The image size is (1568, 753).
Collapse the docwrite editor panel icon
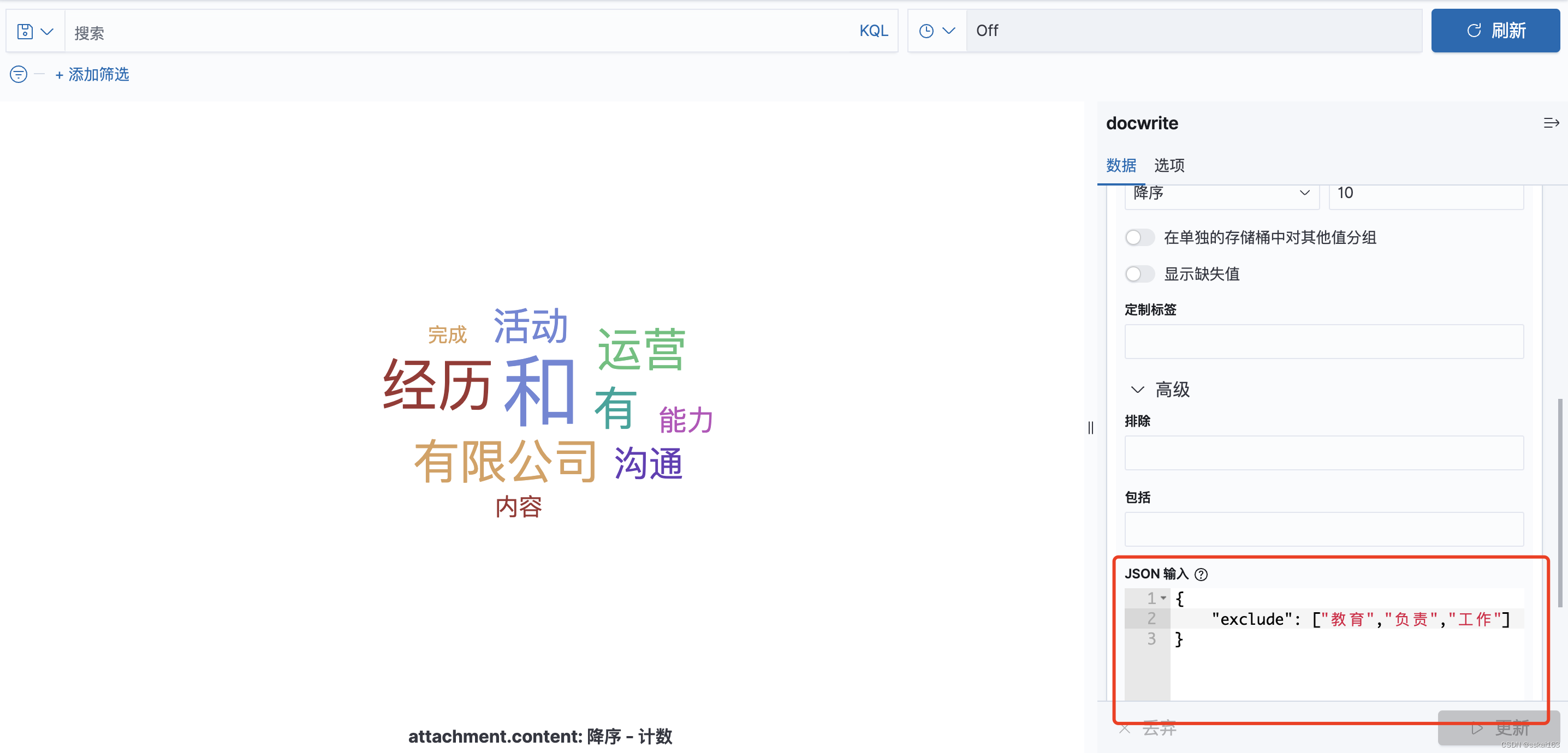coord(1551,123)
